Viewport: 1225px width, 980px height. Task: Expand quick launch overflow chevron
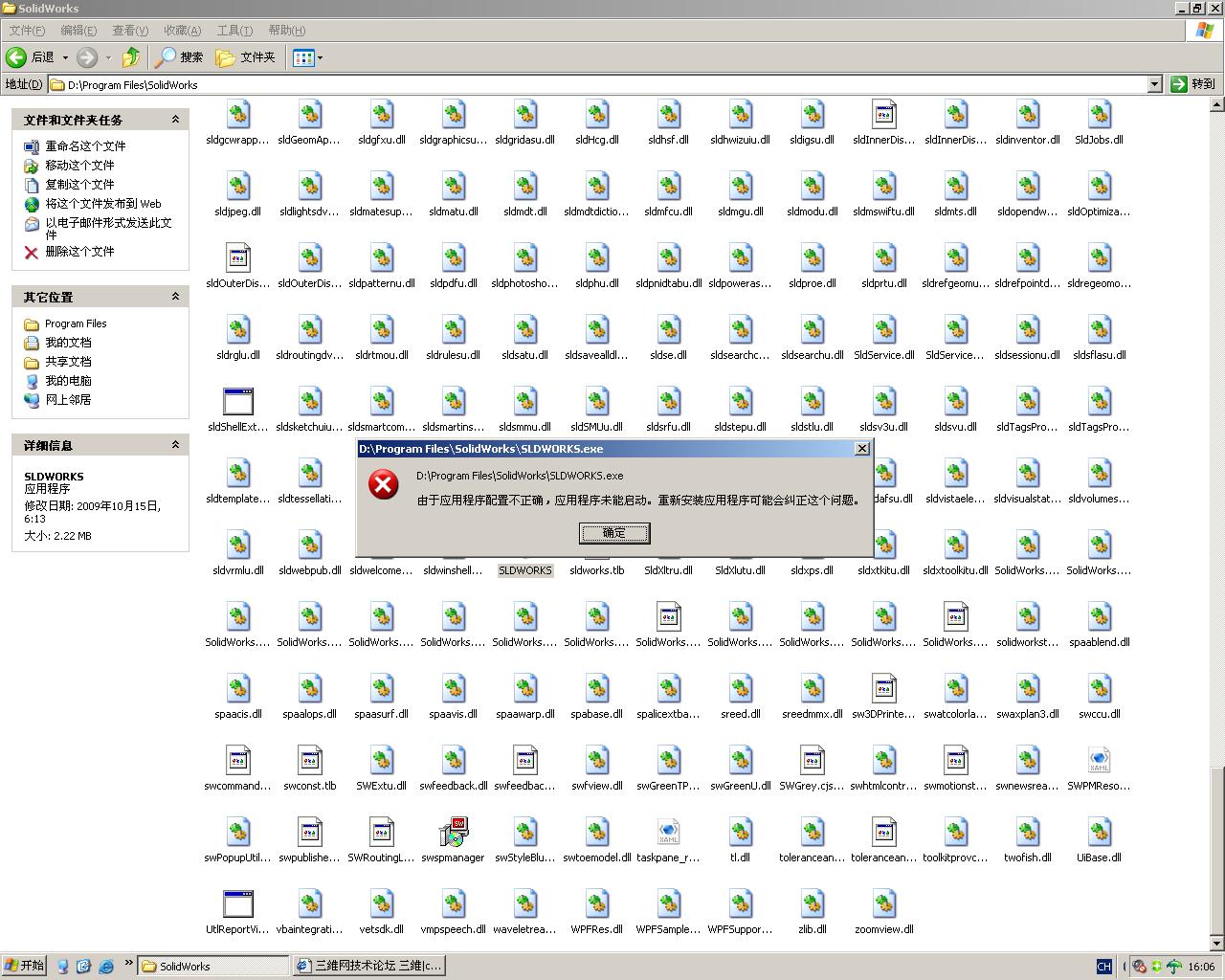[x=128, y=964]
